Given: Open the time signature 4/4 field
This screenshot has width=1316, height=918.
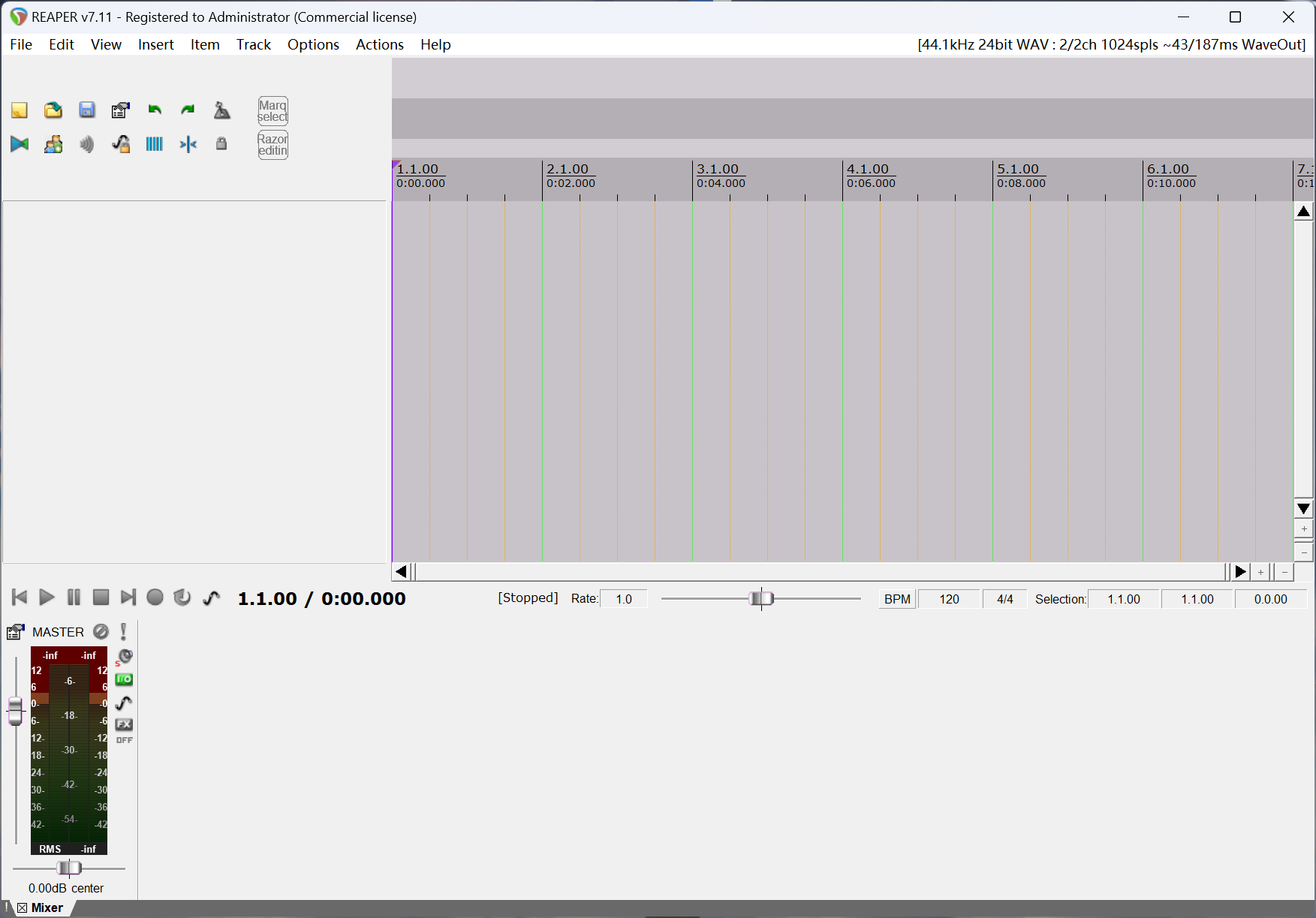Looking at the screenshot, I should click(1004, 599).
